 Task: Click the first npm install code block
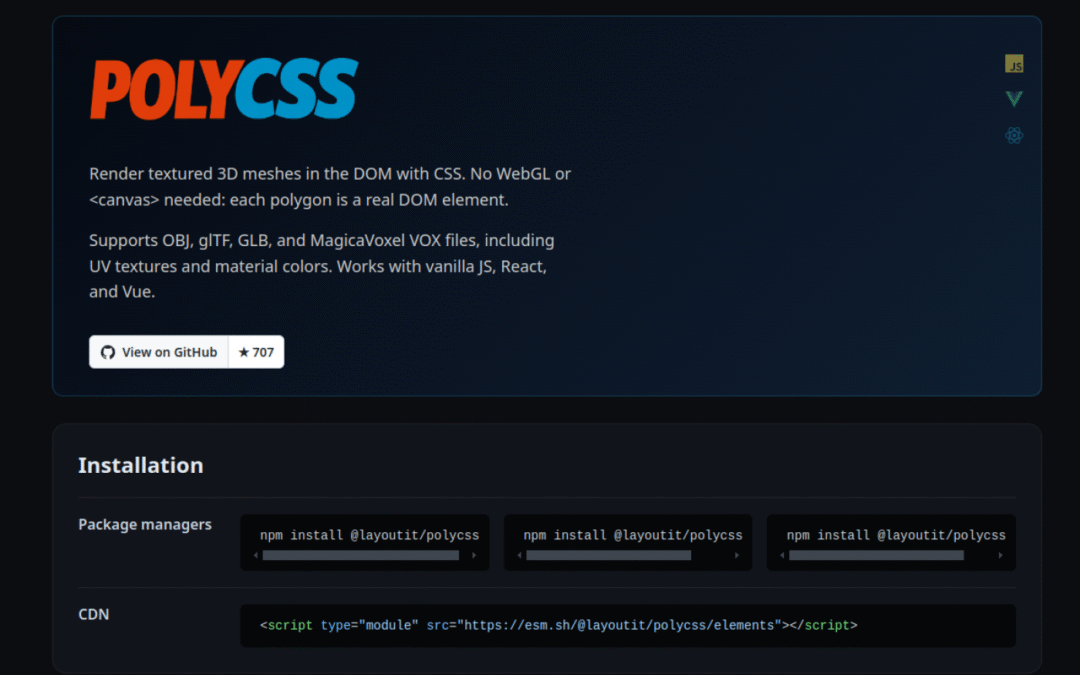point(364,542)
